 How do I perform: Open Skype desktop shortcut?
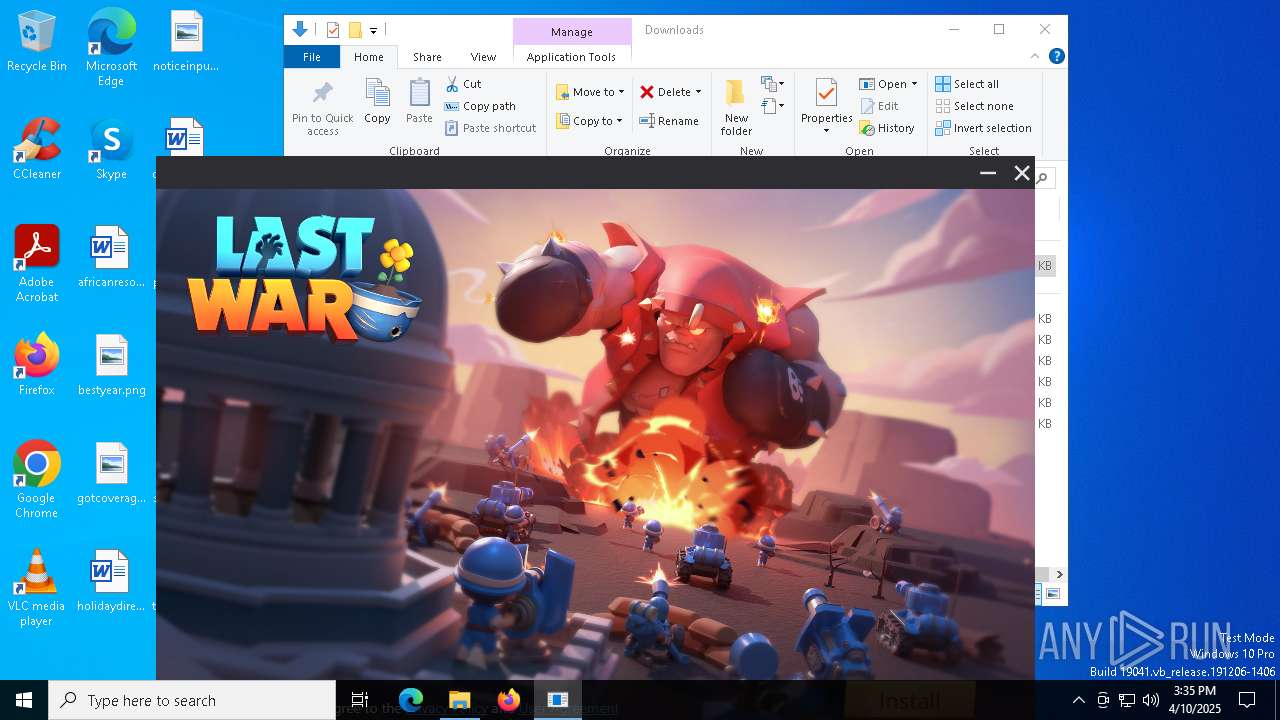point(111,150)
